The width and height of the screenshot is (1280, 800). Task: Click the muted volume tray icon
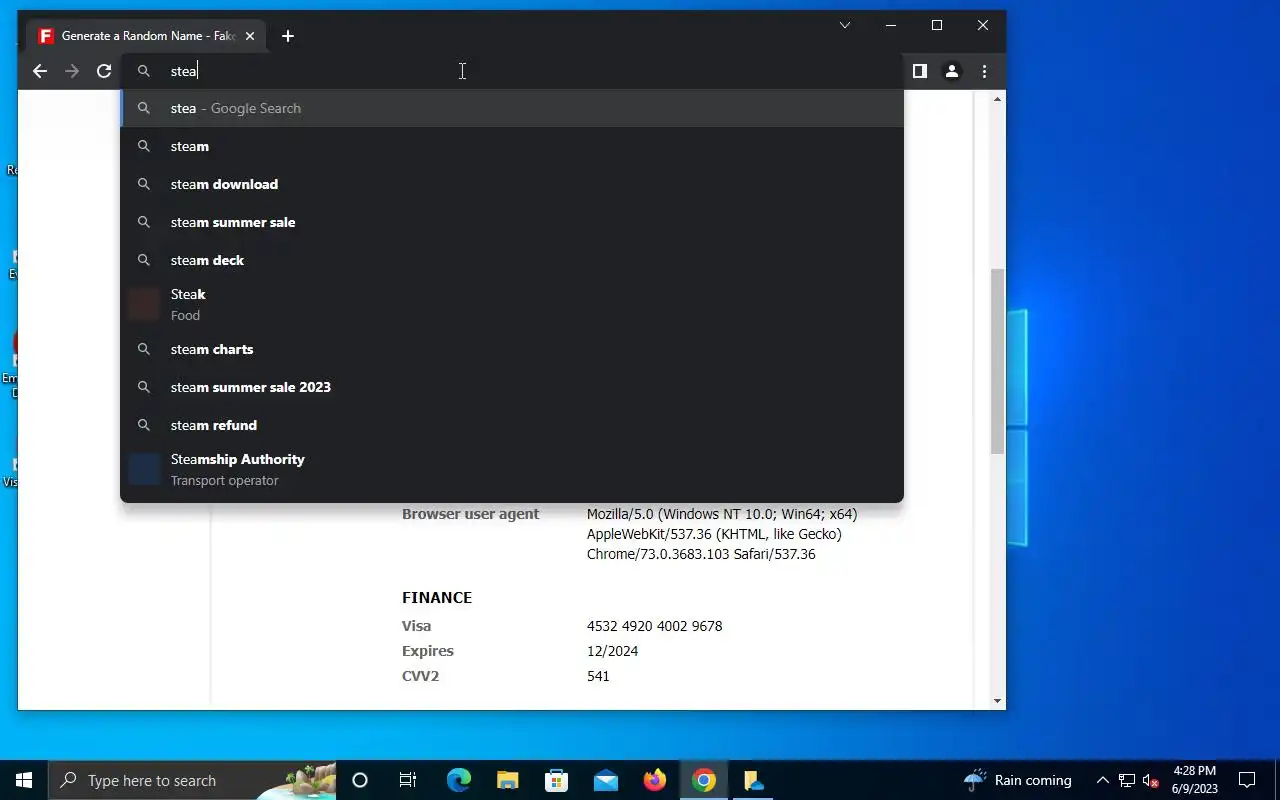coord(1151,780)
